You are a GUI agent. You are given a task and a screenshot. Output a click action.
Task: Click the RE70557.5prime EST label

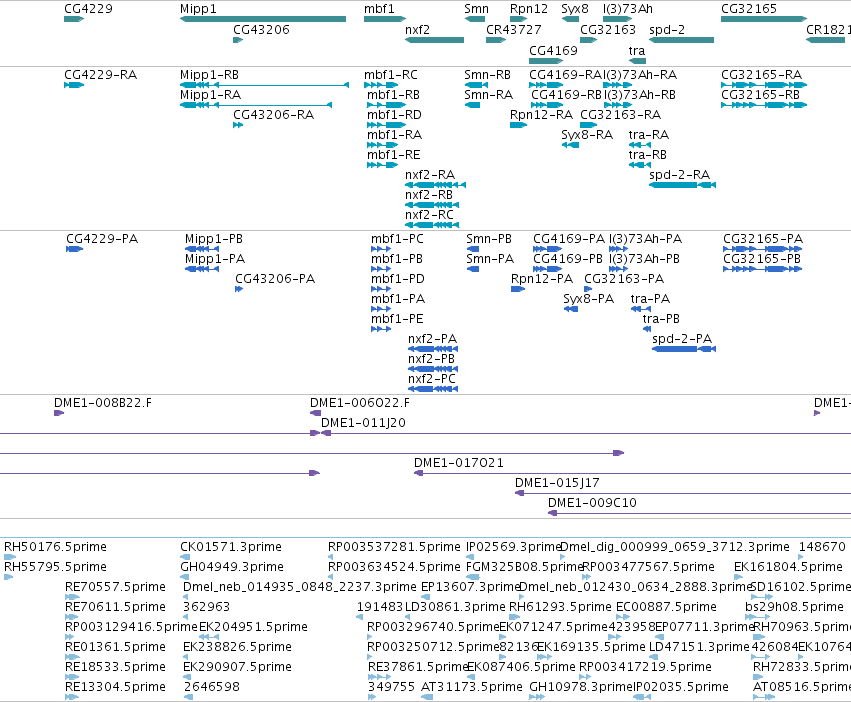(x=115, y=587)
